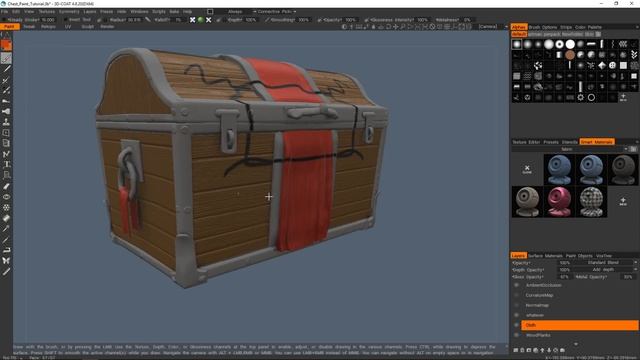Image resolution: width=640 pixels, height=360 pixels.
Task: Toggle the depth channel X icon
Action: 193,20
